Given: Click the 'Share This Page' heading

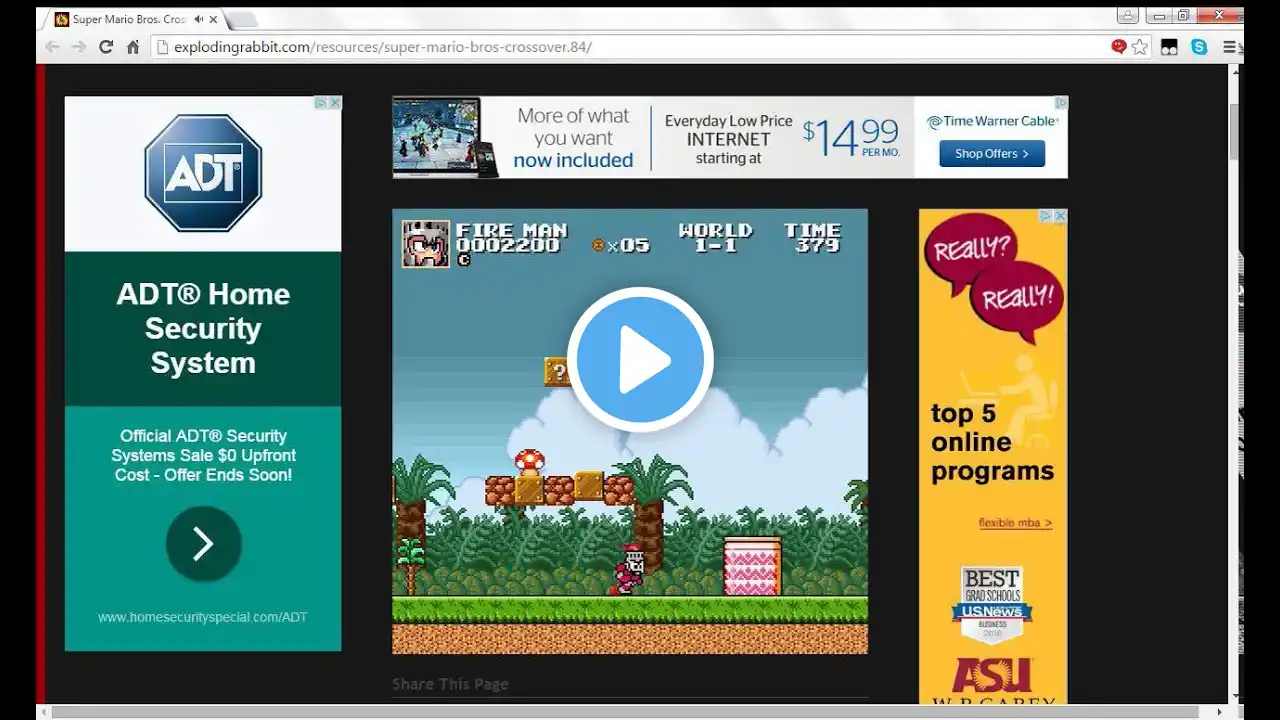Looking at the screenshot, I should (x=450, y=684).
